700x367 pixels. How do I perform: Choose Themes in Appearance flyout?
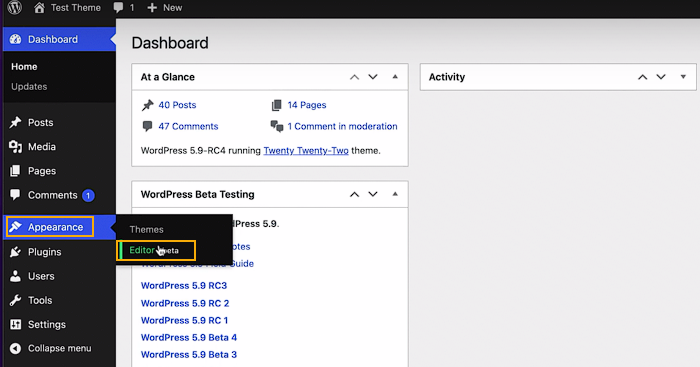click(x=146, y=229)
